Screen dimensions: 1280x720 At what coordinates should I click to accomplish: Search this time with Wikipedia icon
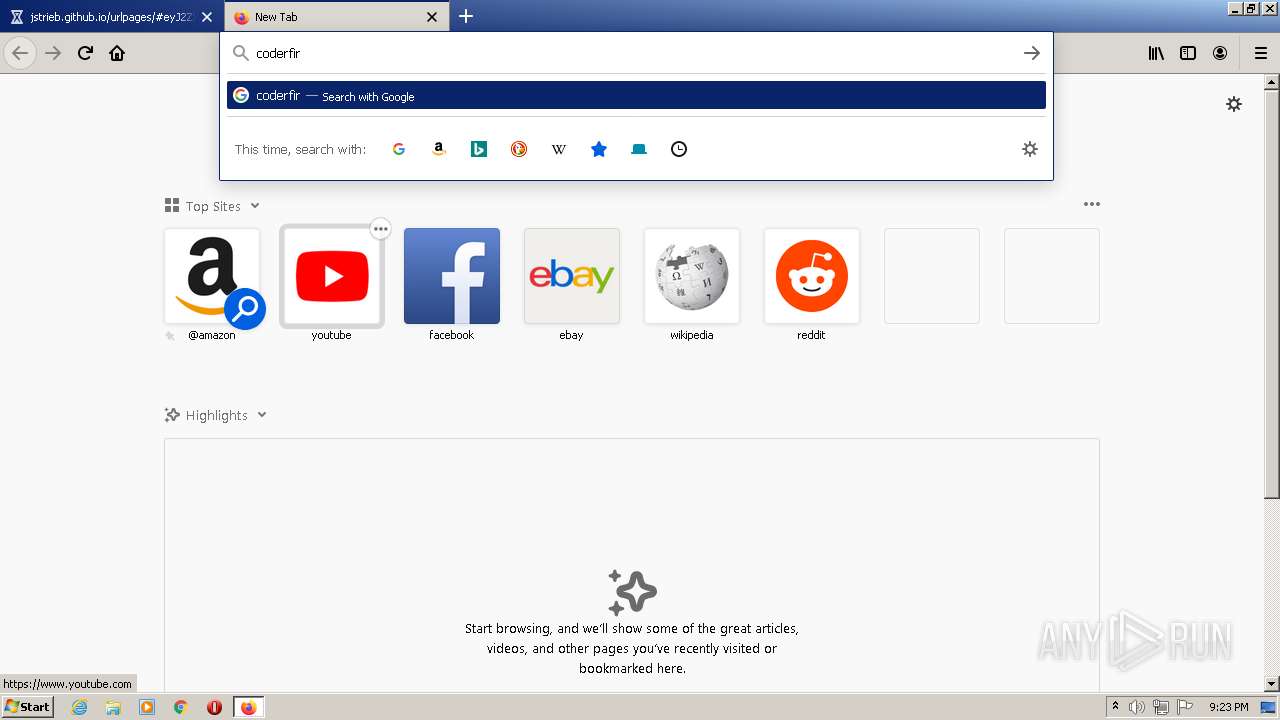[x=559, y=149]
